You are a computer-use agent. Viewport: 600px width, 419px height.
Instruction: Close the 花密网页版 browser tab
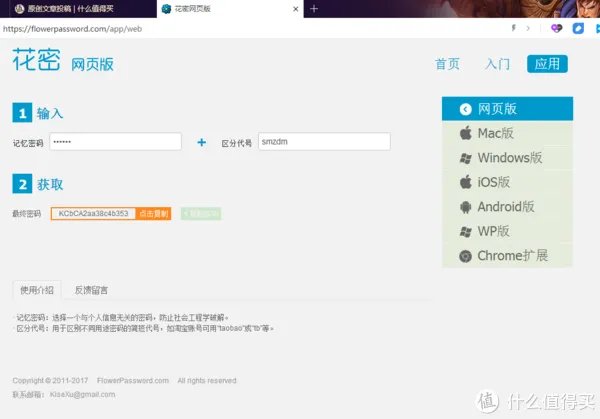tap(295, 9)
